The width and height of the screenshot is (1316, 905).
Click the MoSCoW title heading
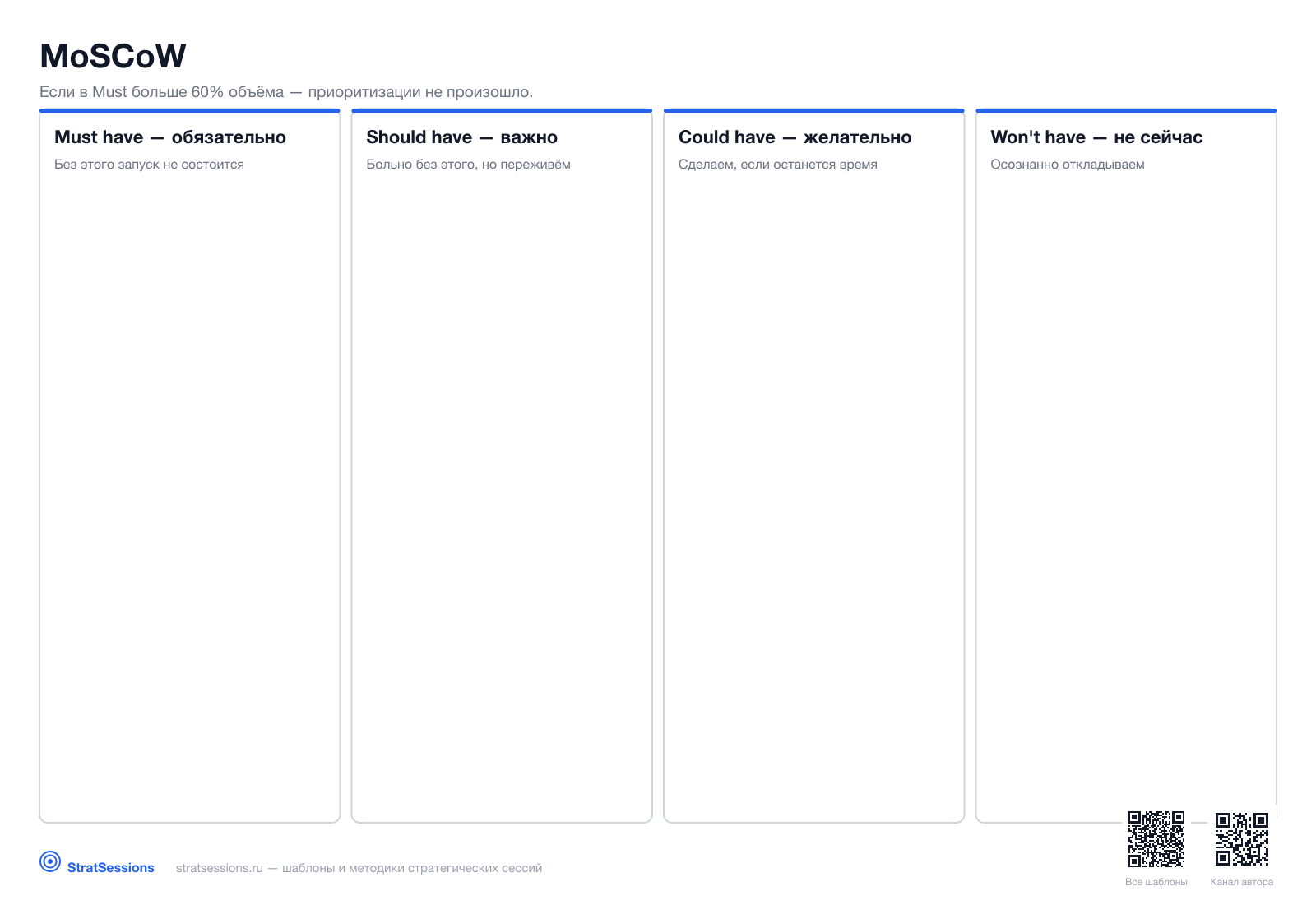[113, 56]
